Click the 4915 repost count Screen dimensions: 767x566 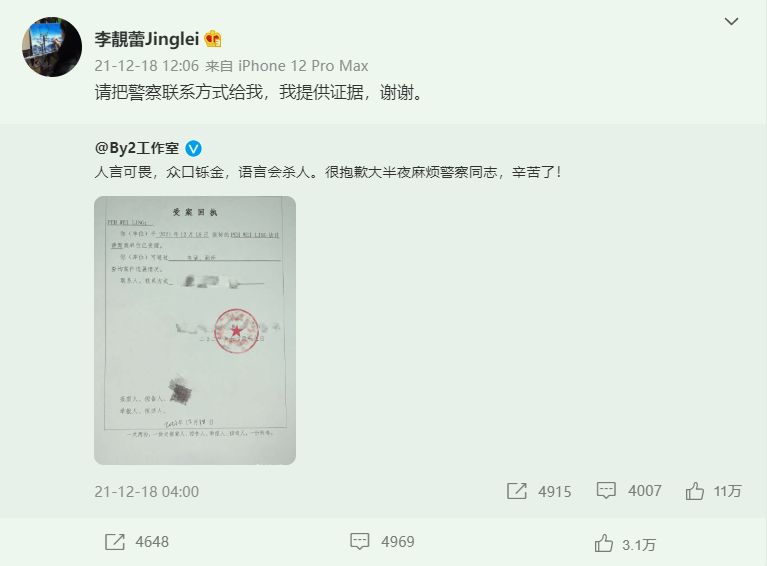555,491
